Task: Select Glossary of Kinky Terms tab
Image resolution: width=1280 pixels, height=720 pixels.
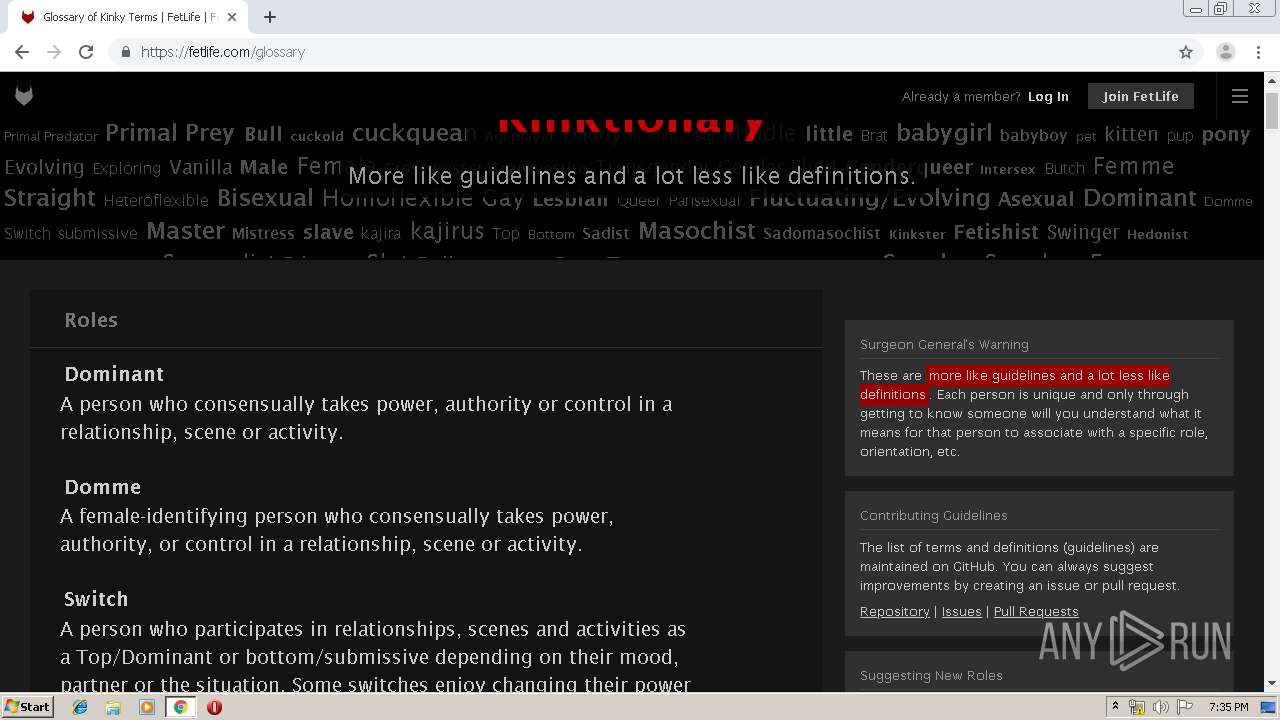Action: [x=128, y=17]
